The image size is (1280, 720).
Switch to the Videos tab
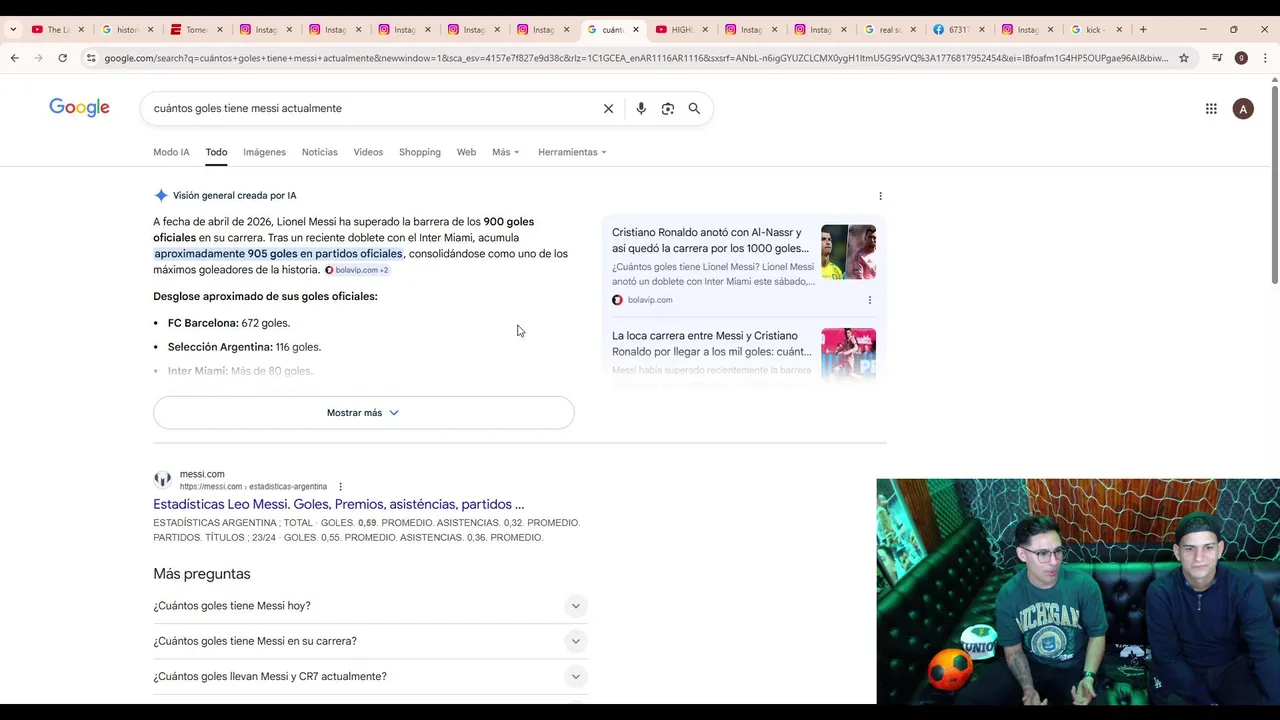pos(368,152)
